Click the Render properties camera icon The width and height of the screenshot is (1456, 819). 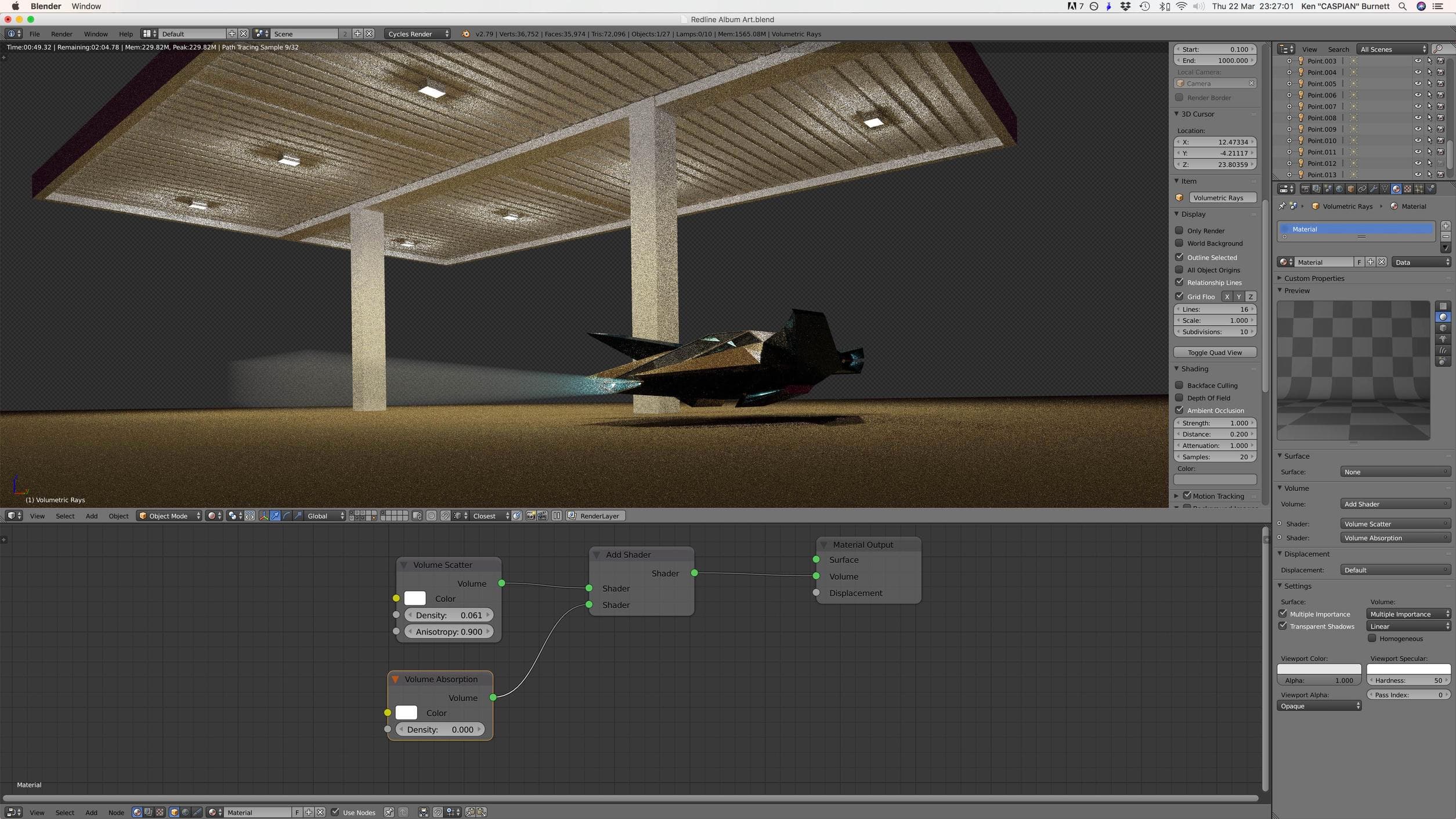1305,189
